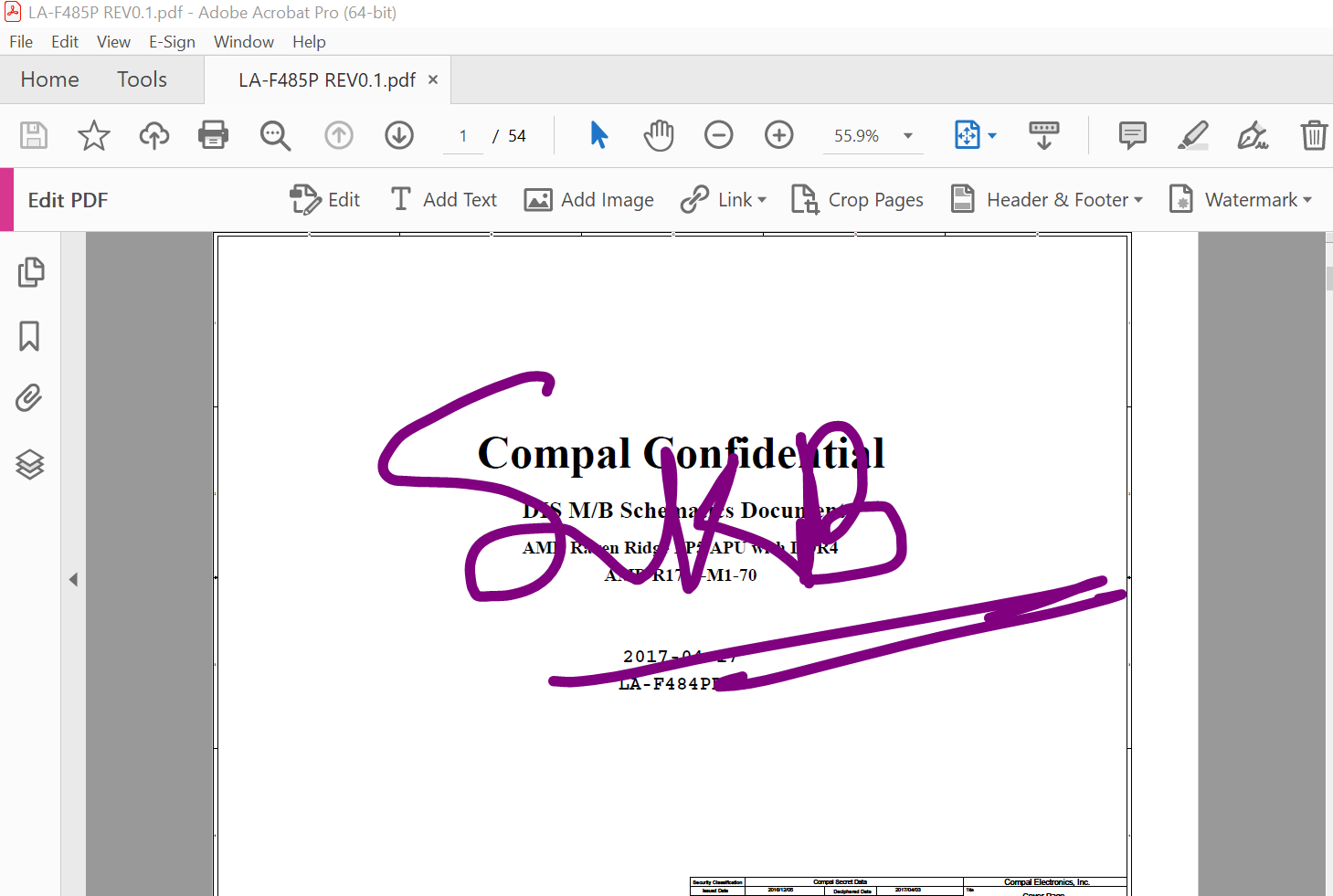Switch to the Home tab
This screenshot has width=1333, height=896.
pos(49,79)
